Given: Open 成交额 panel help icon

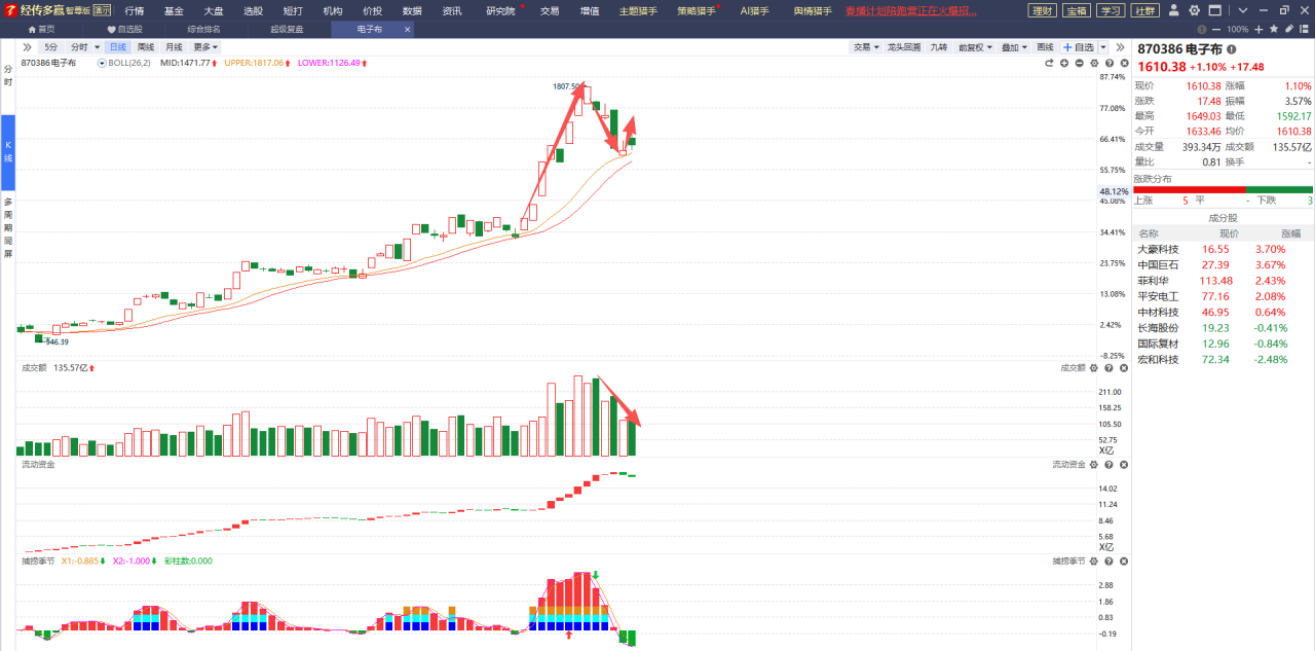Looking at the screenshot, I should [x=1109, y=368].
